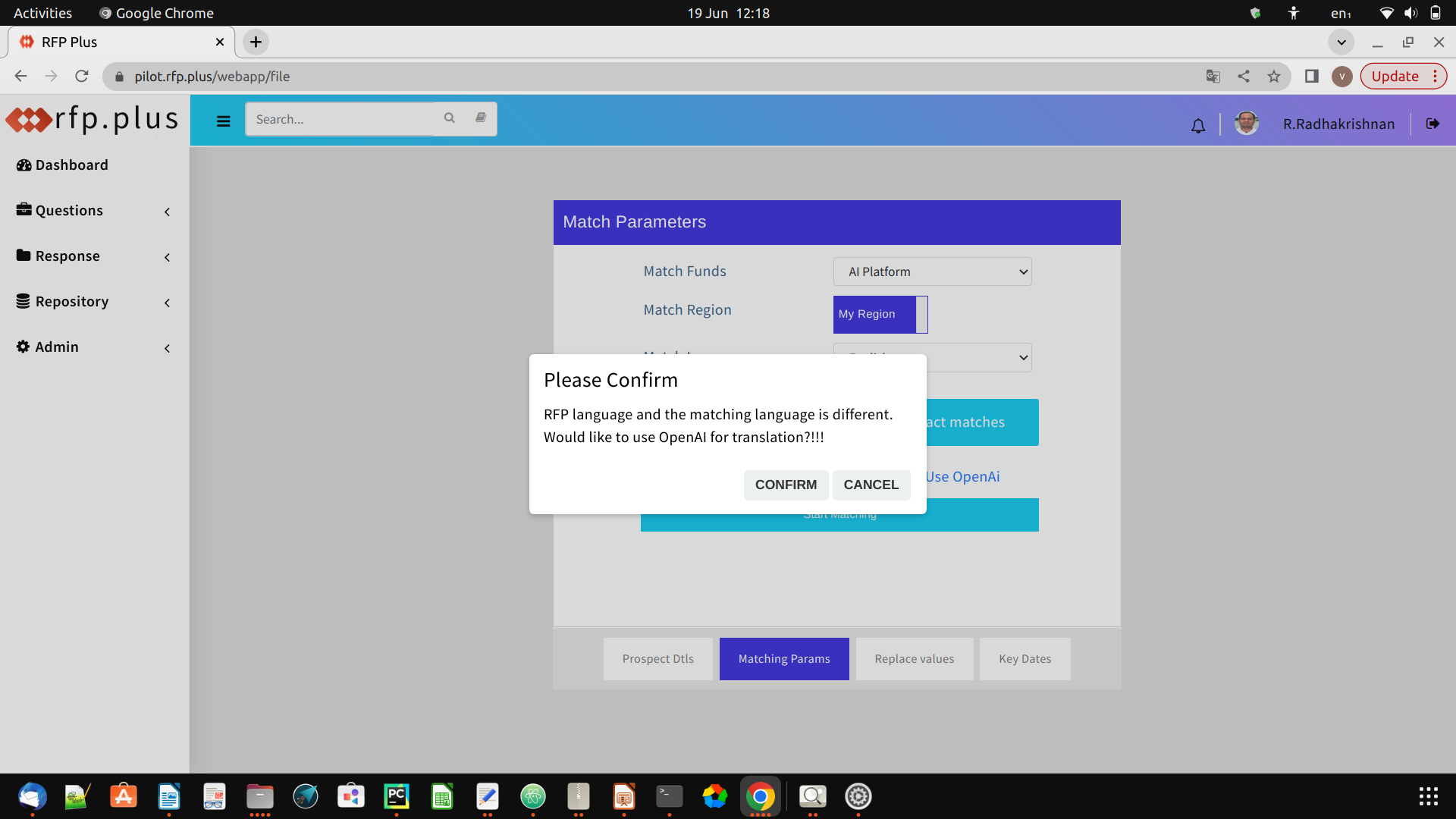
Task: Click the book icon beside search
Action: click(481, 118)
